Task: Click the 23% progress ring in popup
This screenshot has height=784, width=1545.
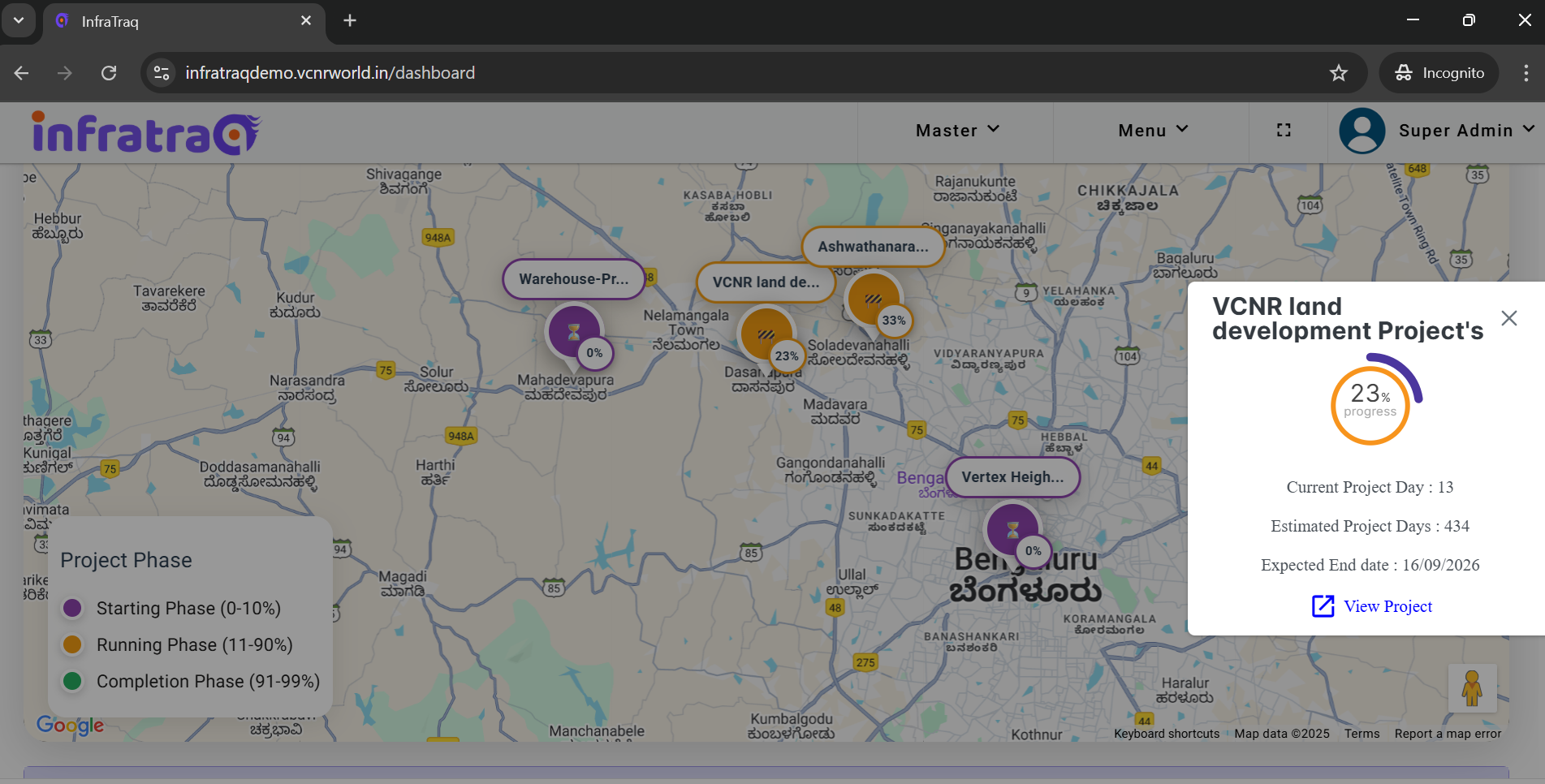Action: point(1370,404)
